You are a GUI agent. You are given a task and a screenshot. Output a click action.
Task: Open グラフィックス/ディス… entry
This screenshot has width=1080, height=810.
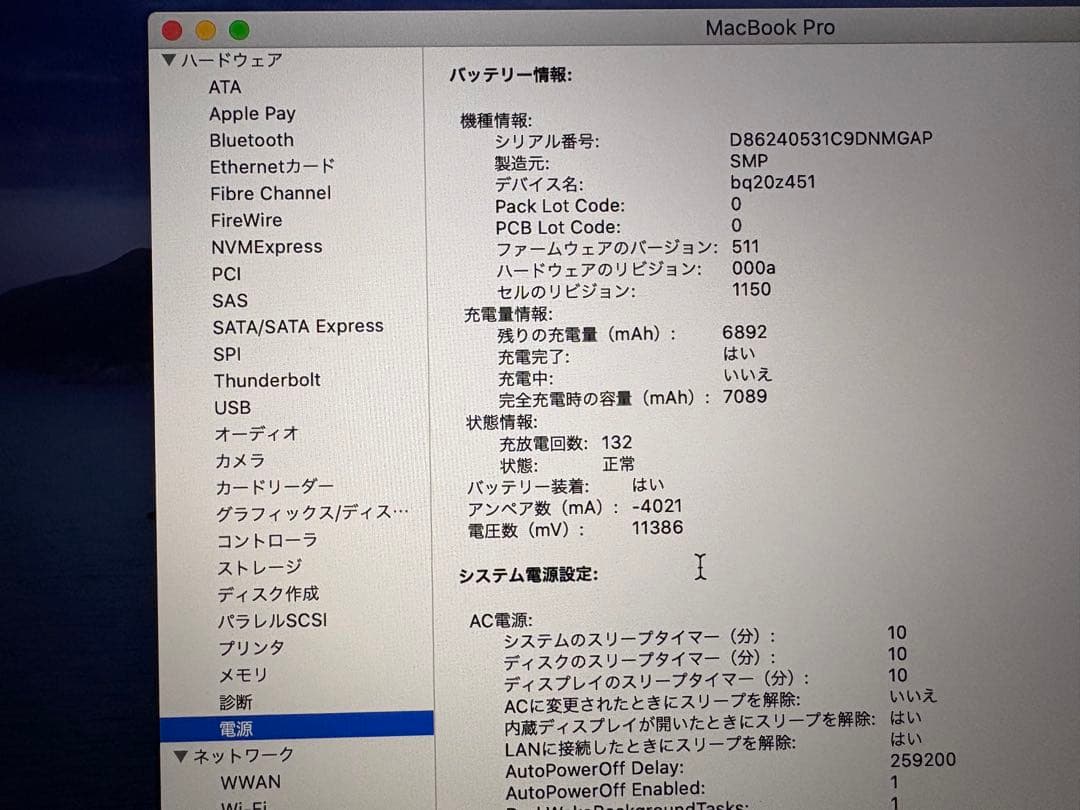pos(313,514)
